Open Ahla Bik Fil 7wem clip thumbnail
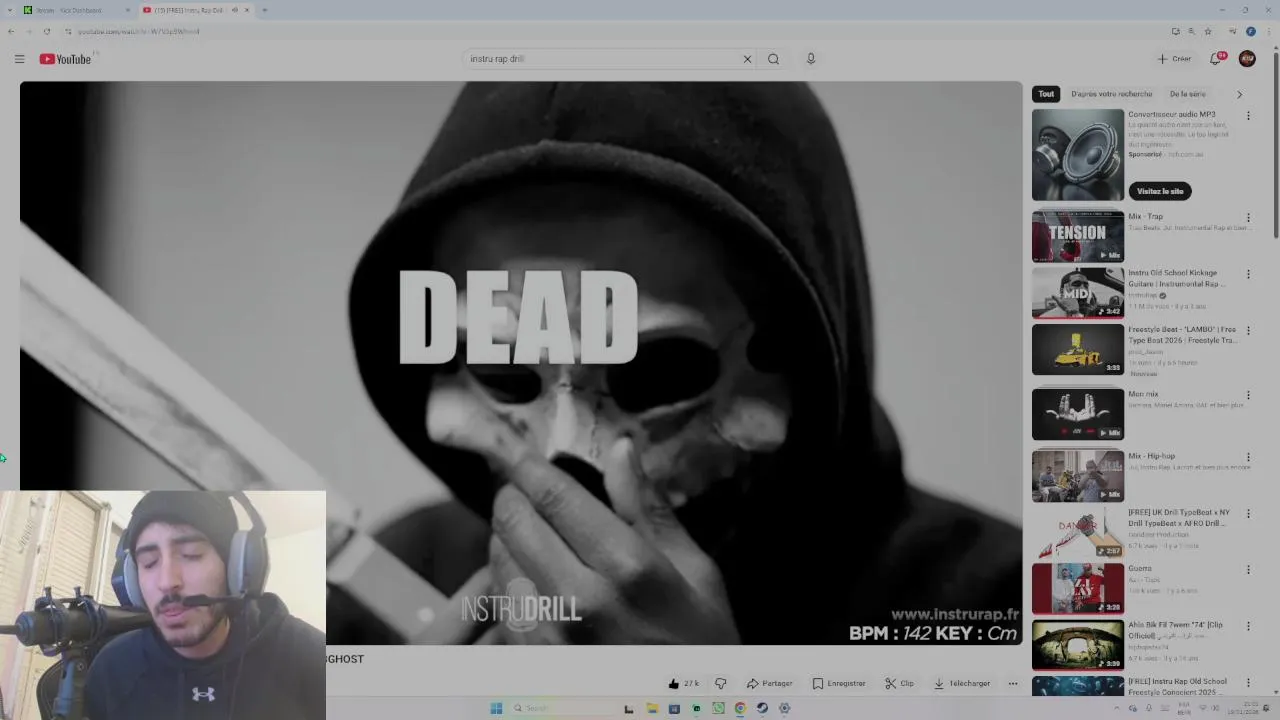 point(1078,645)
